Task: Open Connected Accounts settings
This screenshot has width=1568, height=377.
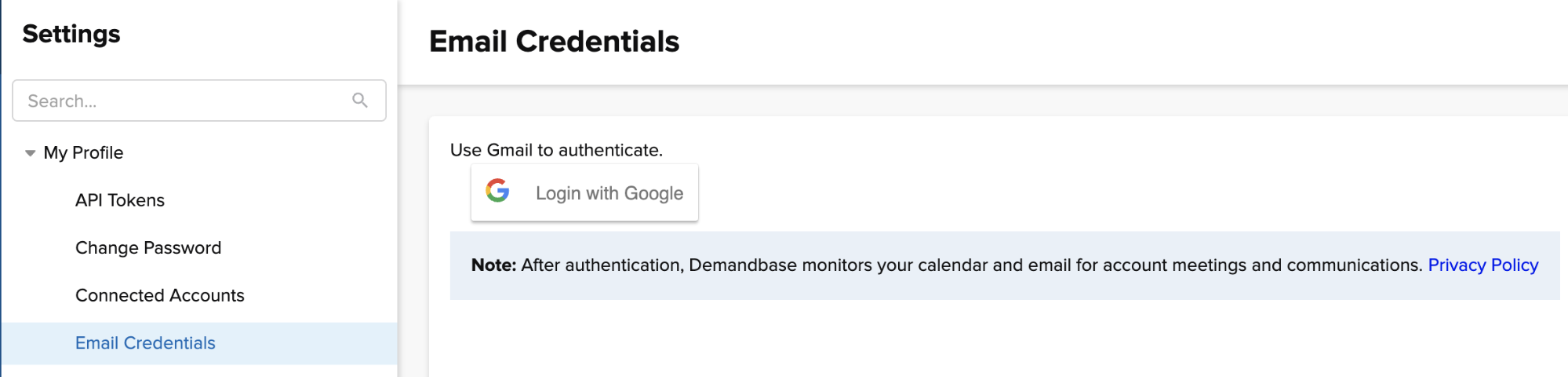Action: 160,295
